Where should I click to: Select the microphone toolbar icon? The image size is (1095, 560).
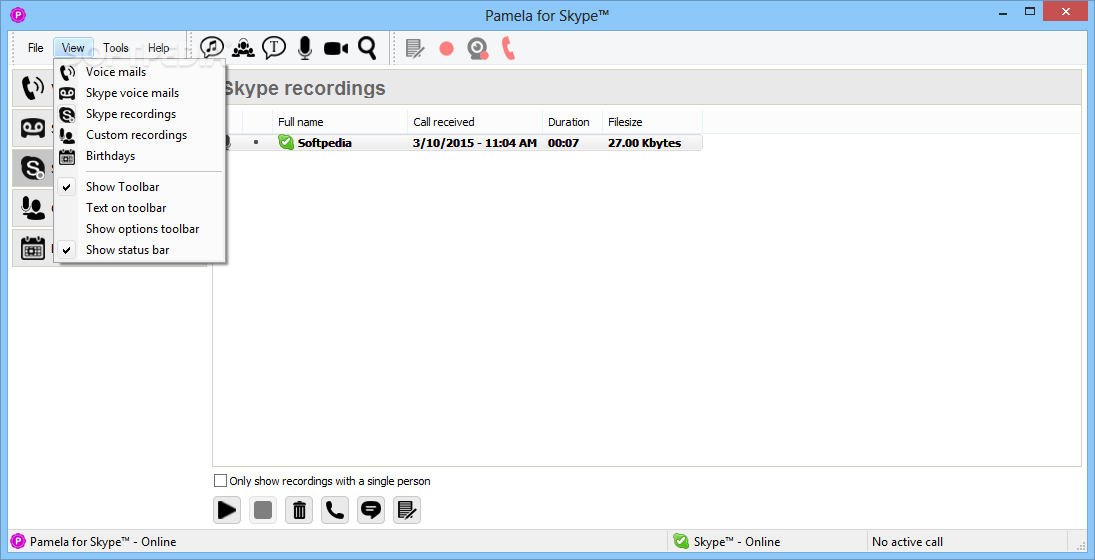(x=304, y=47)
